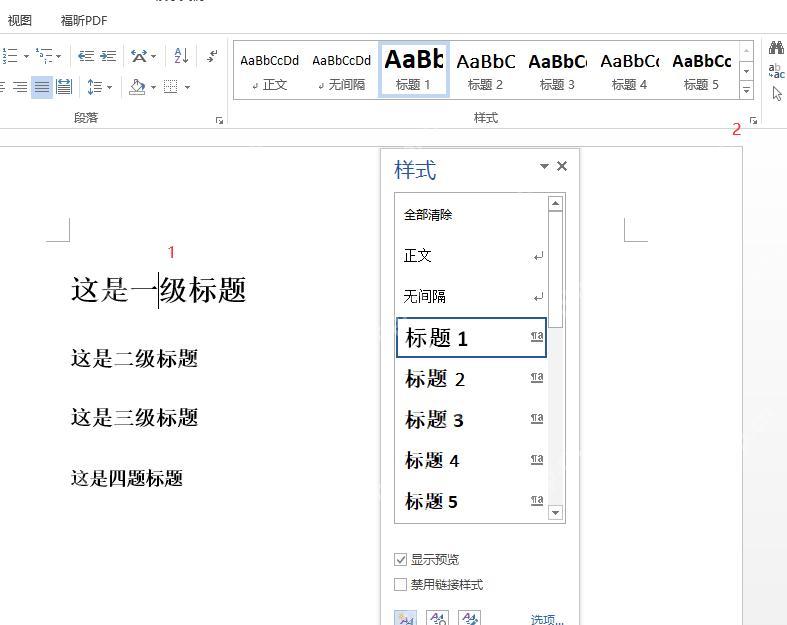Click the Find binoculars icon
787x625 pixels.
coord(776,48)
